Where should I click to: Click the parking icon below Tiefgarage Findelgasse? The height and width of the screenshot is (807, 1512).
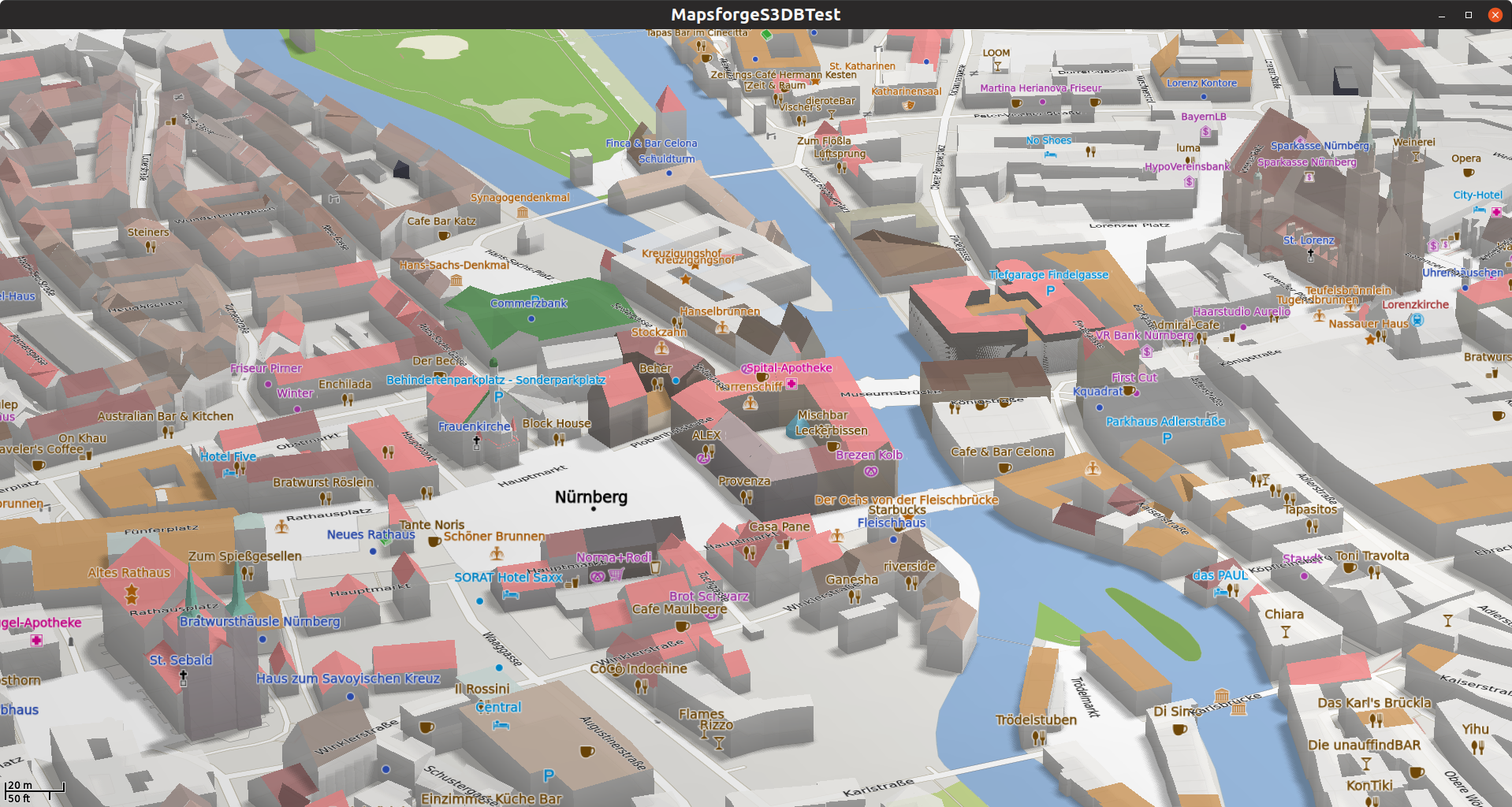pos(1050,291)
